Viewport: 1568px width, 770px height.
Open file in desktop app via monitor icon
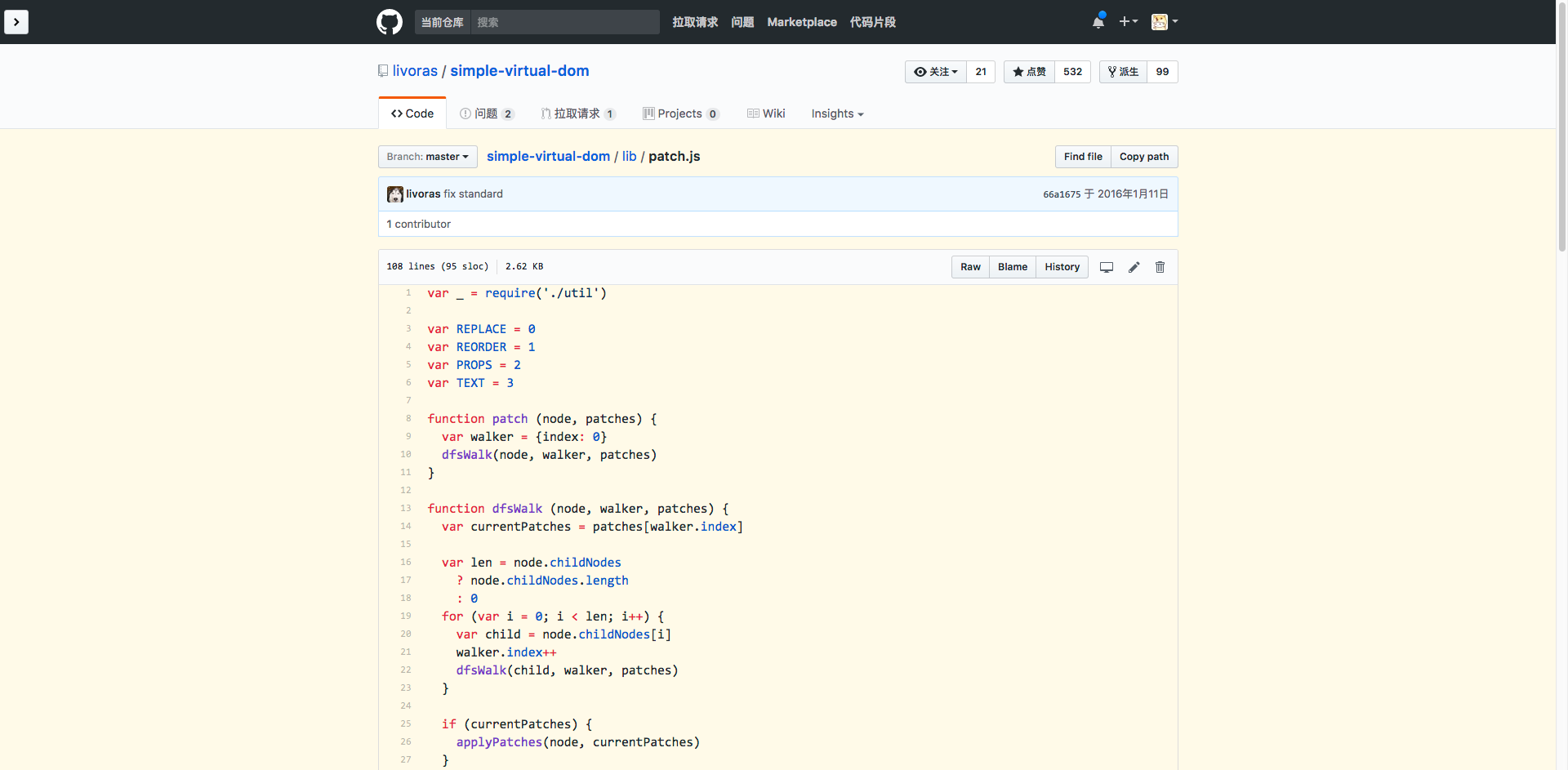(1107, 267)
